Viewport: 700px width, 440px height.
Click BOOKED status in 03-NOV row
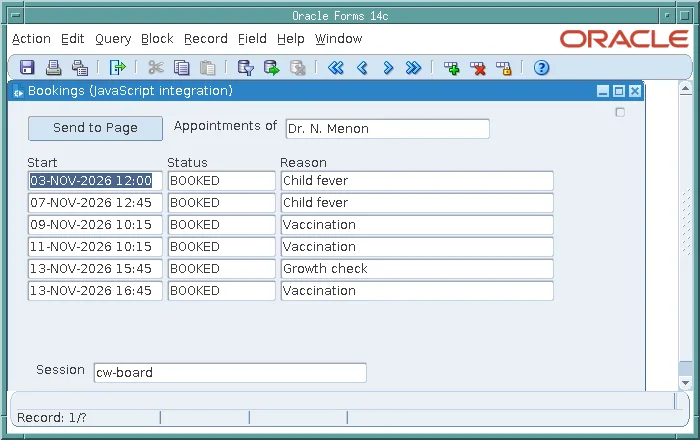coord(221,181)
